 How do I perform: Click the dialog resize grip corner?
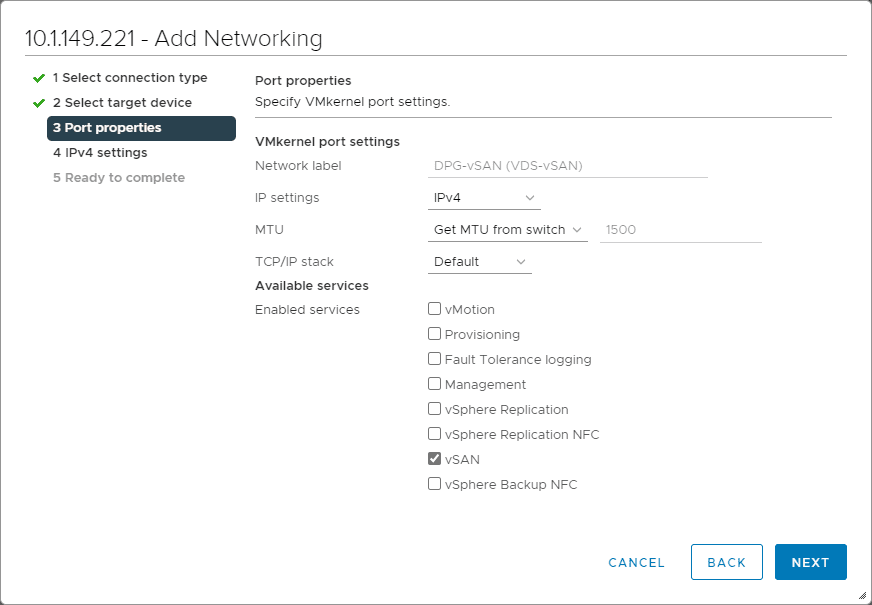pyautogui.click(x=862, y=595)
